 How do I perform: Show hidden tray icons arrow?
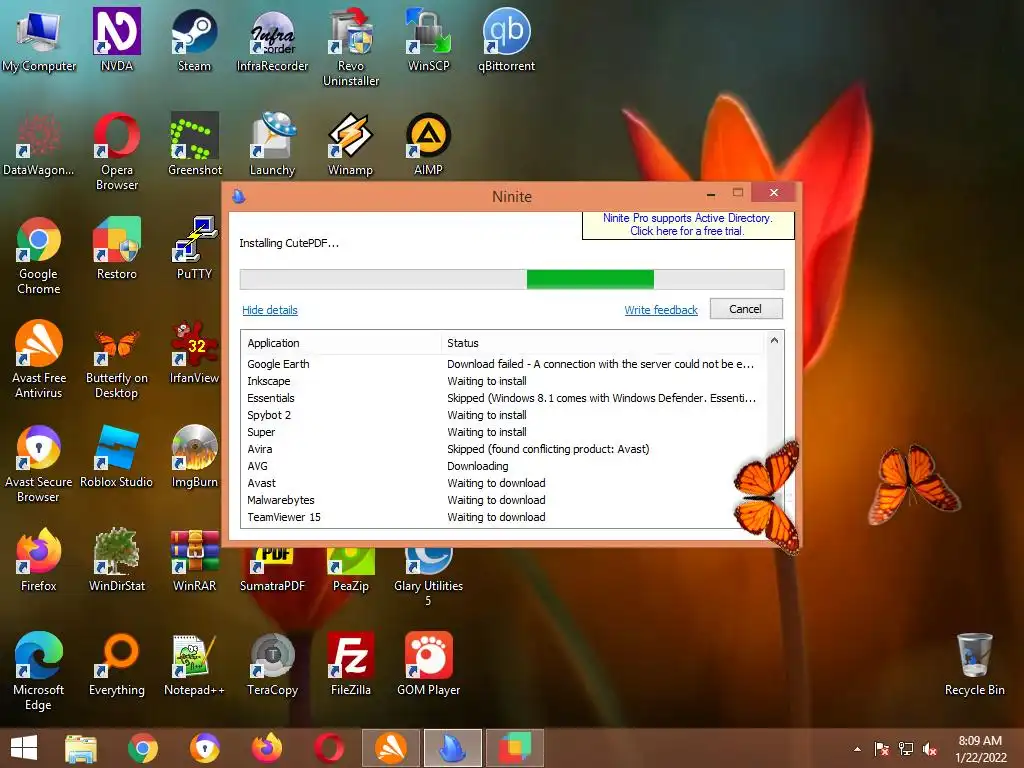click(857, 749)
